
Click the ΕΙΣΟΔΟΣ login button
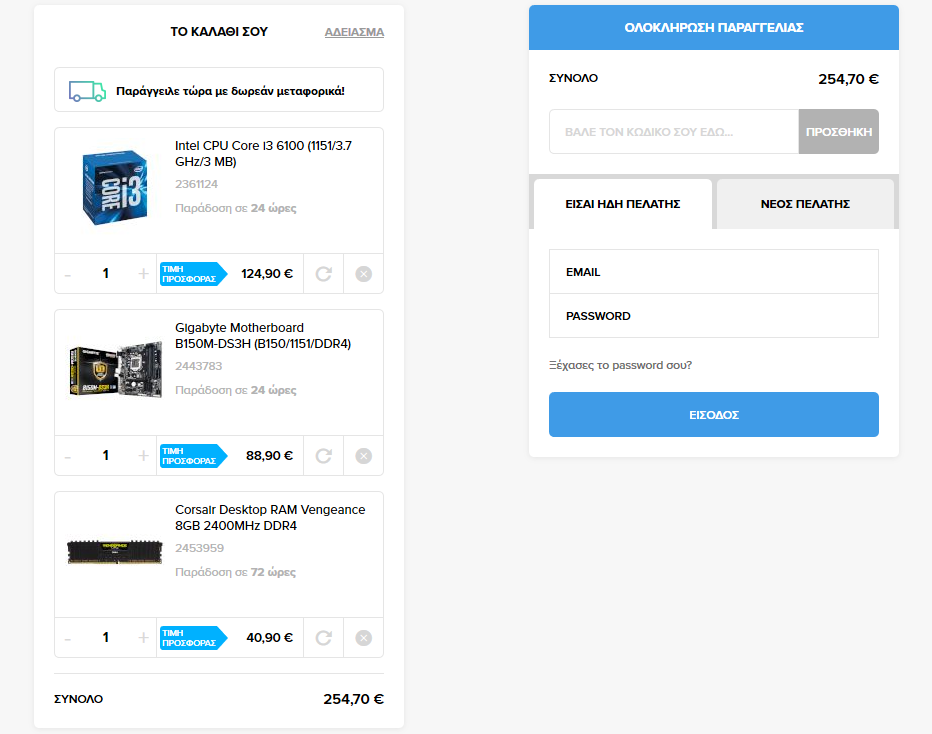tap(714, 415)
